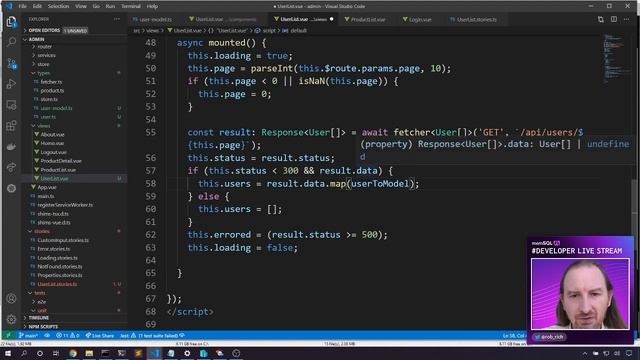Open the Windows Start menu
This screenshot has height=360, width=640.
click(x=8, y=353)
